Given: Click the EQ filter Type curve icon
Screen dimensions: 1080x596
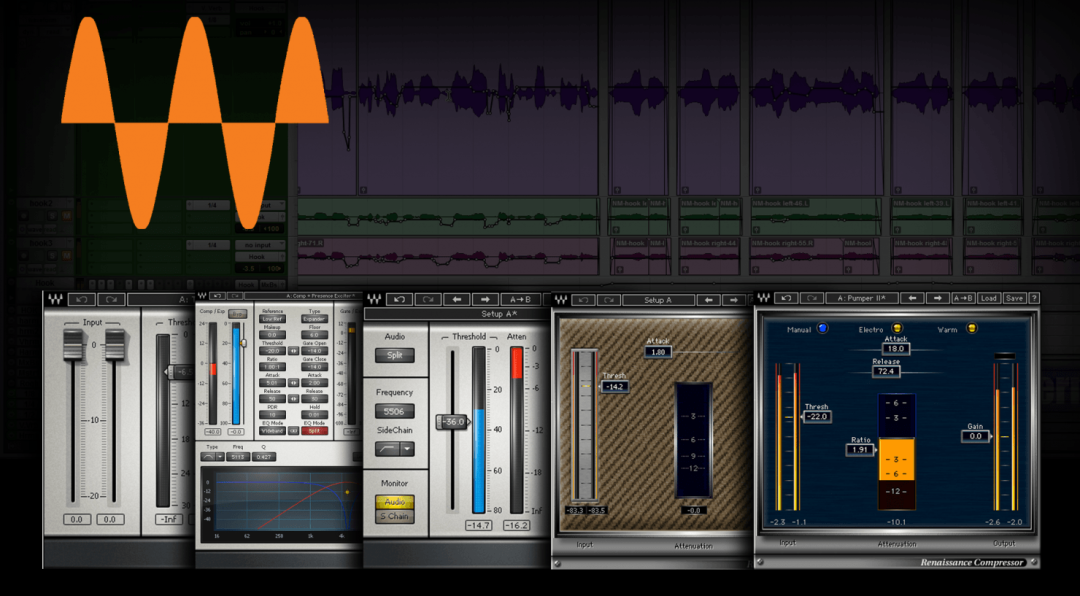Looking at the screenshot, I should click(207, 457).
